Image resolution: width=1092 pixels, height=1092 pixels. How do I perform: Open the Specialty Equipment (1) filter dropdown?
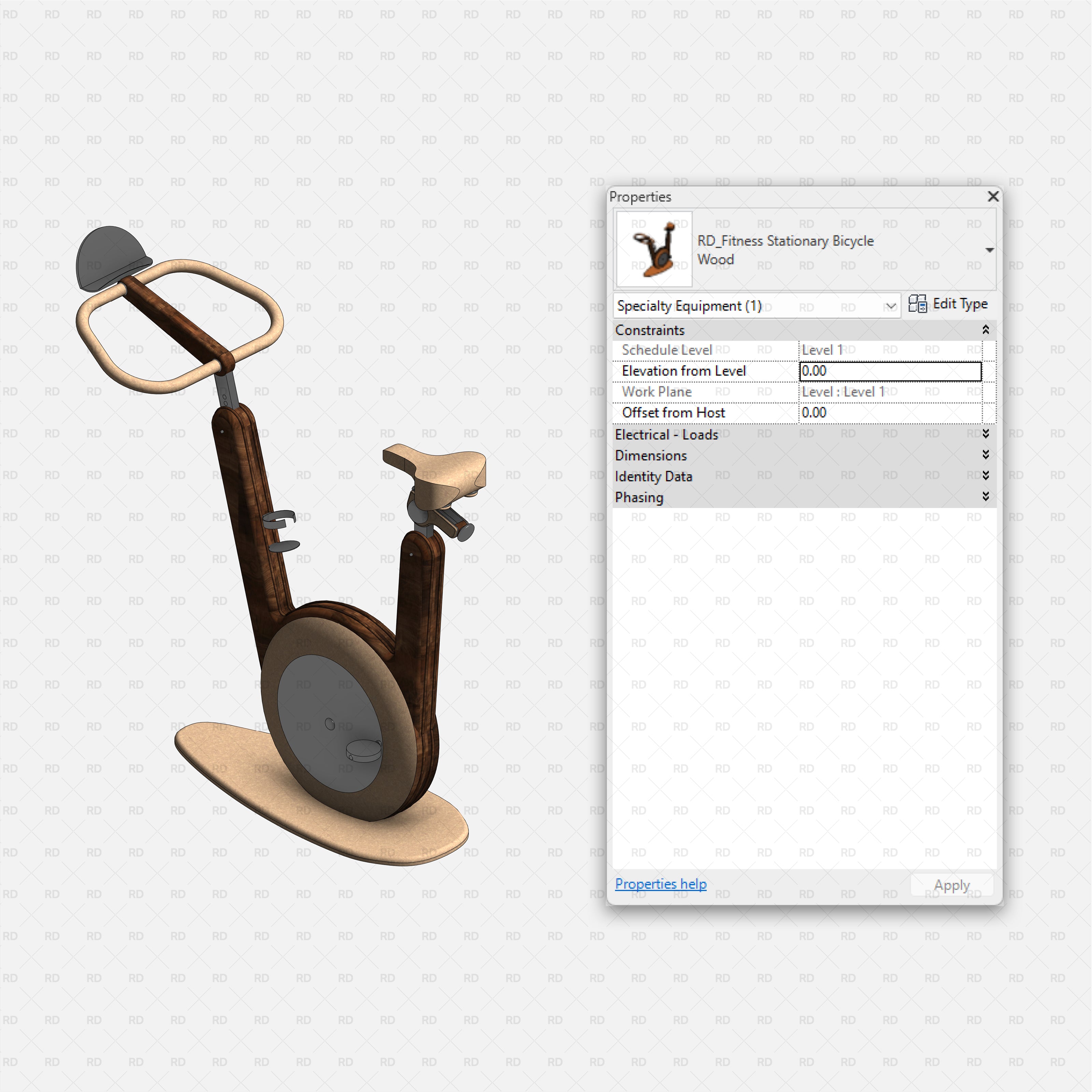pyautogui.click(x=891, y=306)
